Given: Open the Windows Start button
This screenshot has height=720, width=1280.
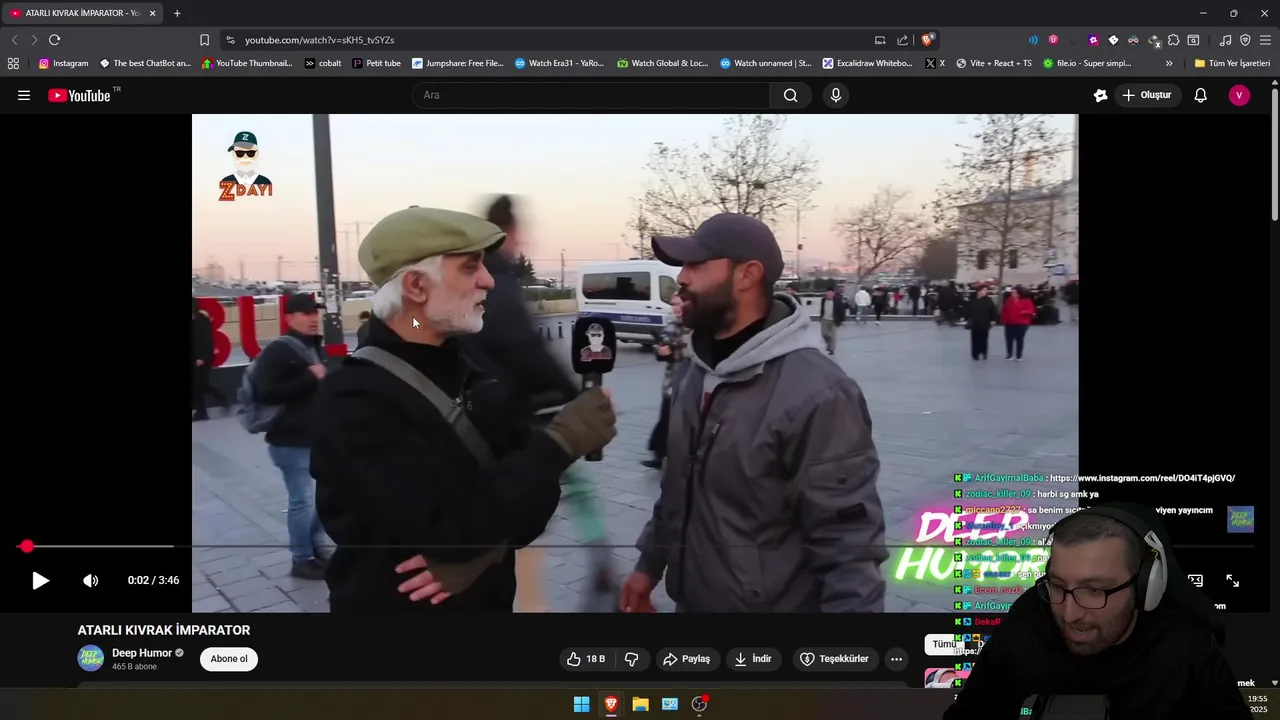Looking at the screenshot, I should tap(581, 704).
